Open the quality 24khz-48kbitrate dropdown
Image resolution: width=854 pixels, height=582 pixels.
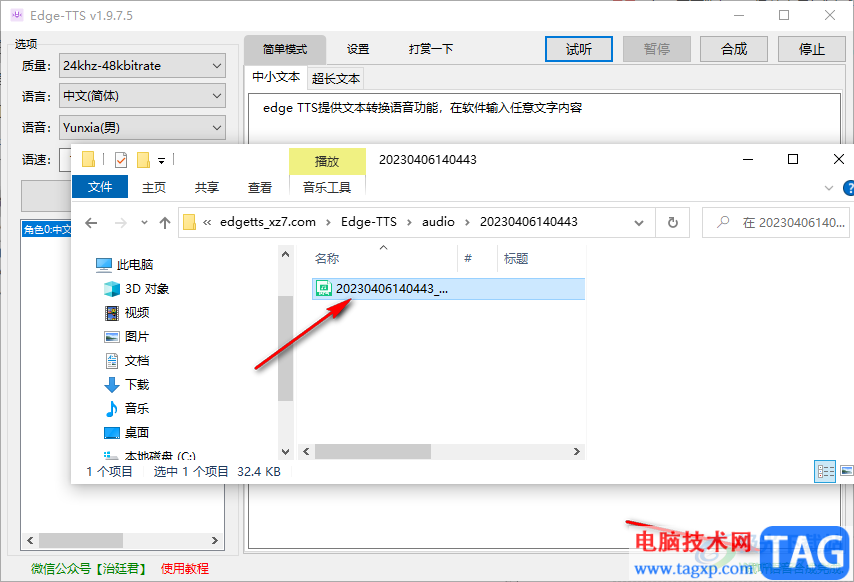coord(142,66)
